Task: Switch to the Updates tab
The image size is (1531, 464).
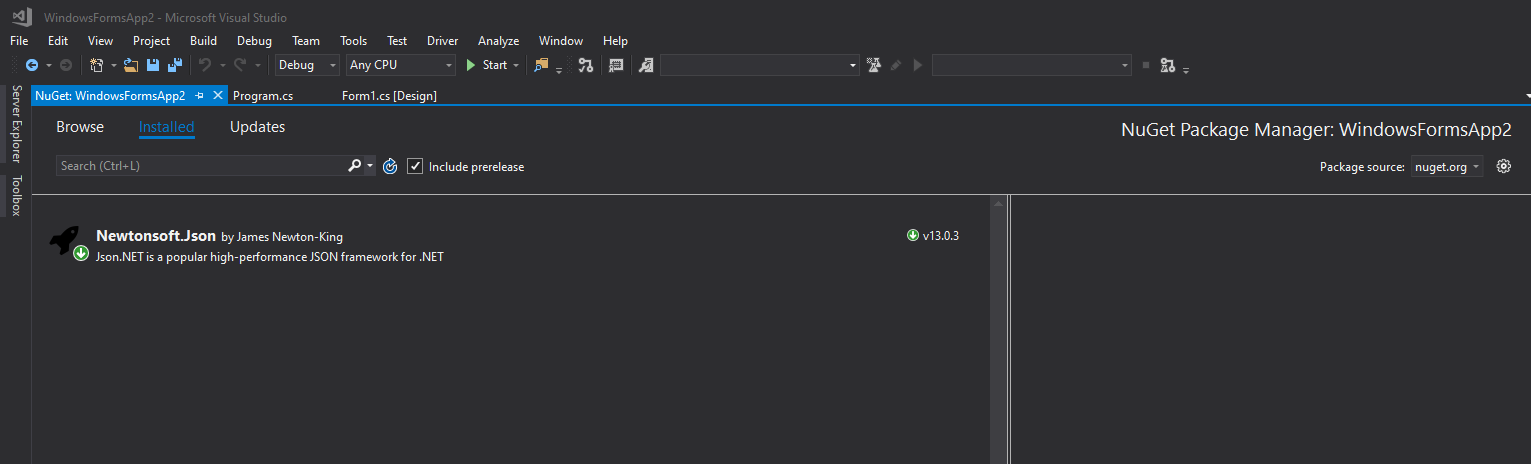Action: pos(257,127)
